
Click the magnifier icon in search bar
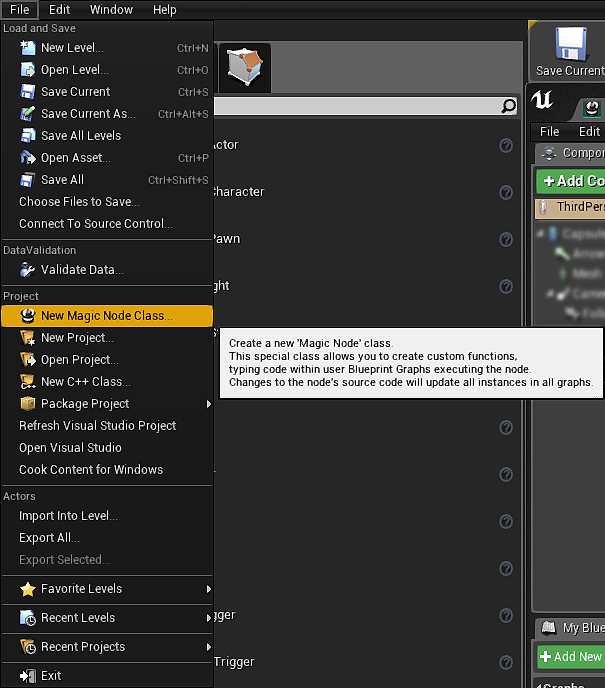508,106
